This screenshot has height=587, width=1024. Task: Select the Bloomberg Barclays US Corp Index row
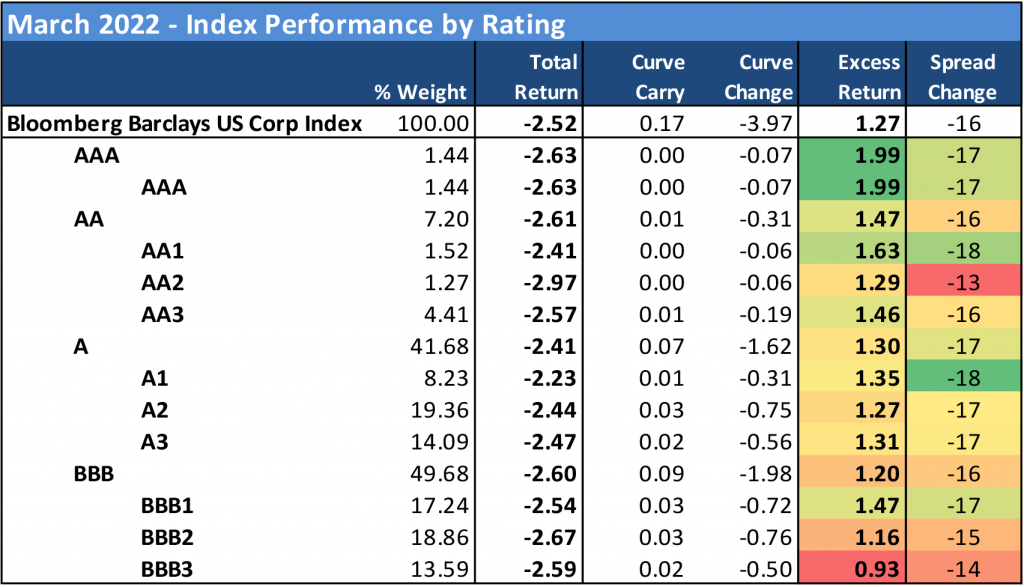[185, 125]
